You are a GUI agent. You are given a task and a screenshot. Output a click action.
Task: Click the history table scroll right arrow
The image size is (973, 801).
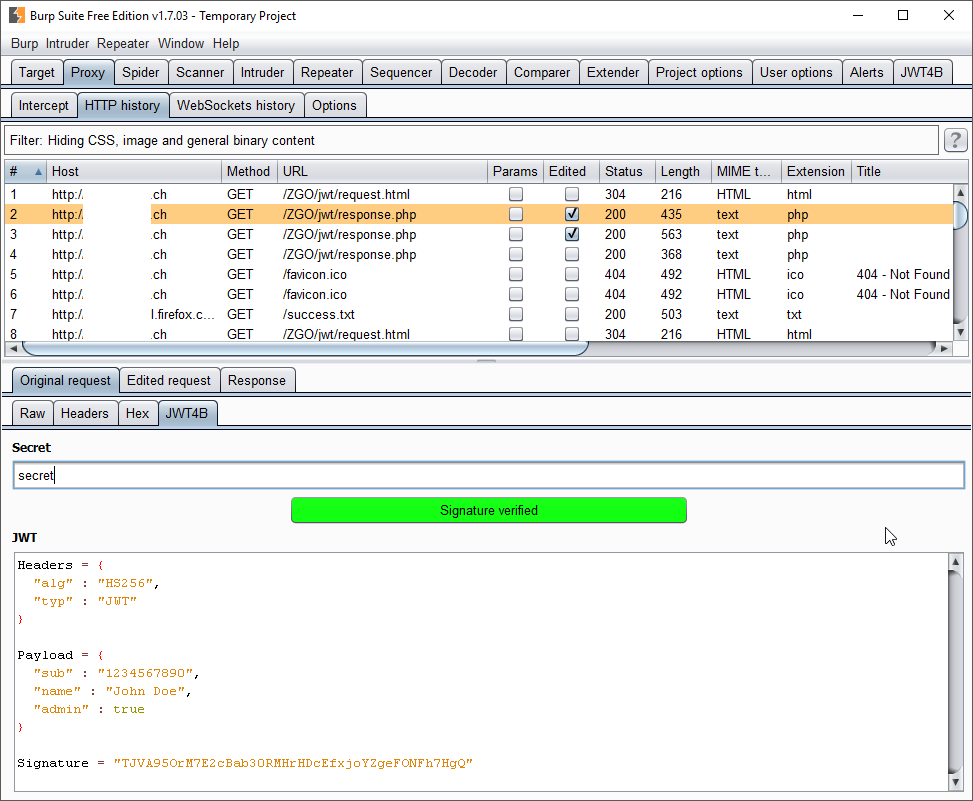(x=944, y=349)
